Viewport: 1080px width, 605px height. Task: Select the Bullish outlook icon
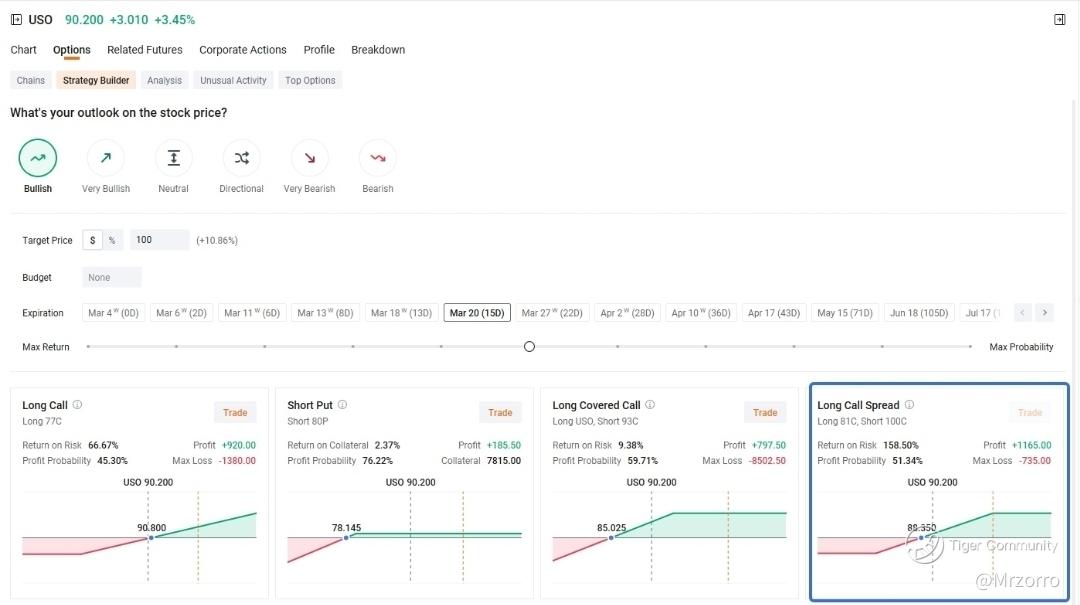[38, 158]
